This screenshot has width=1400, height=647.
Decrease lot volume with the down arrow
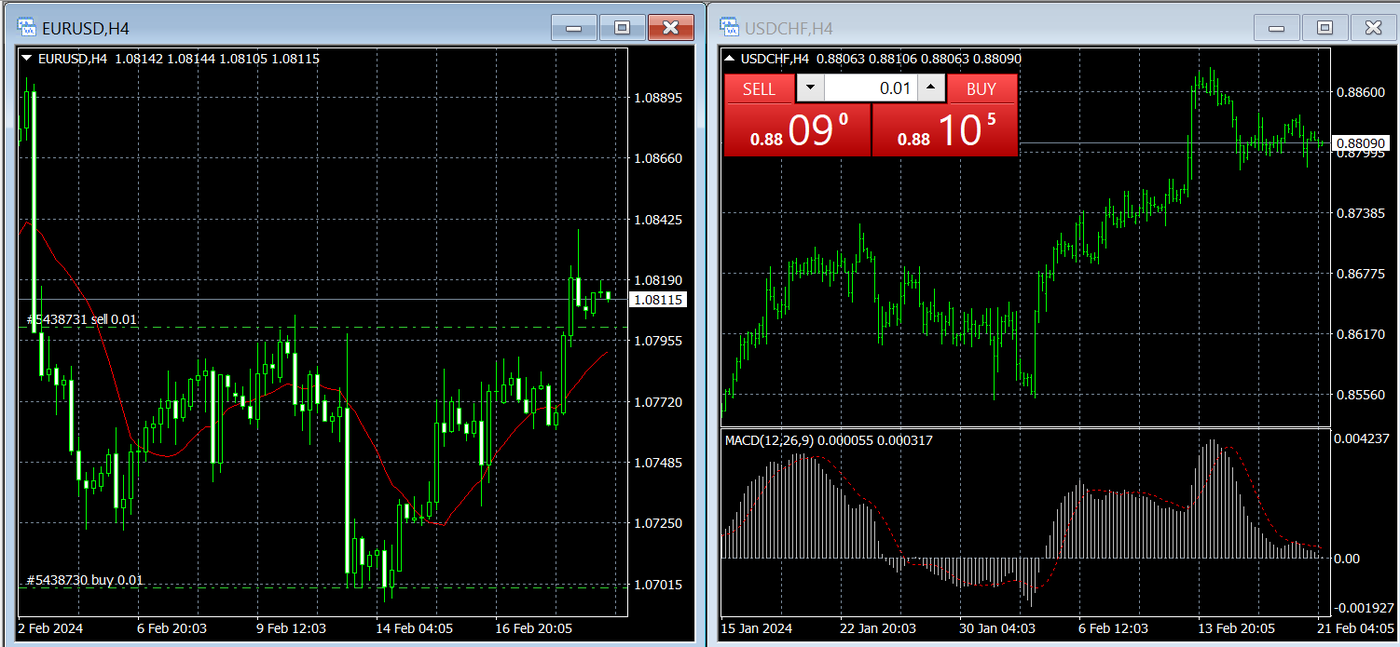(x=810, y=89)
